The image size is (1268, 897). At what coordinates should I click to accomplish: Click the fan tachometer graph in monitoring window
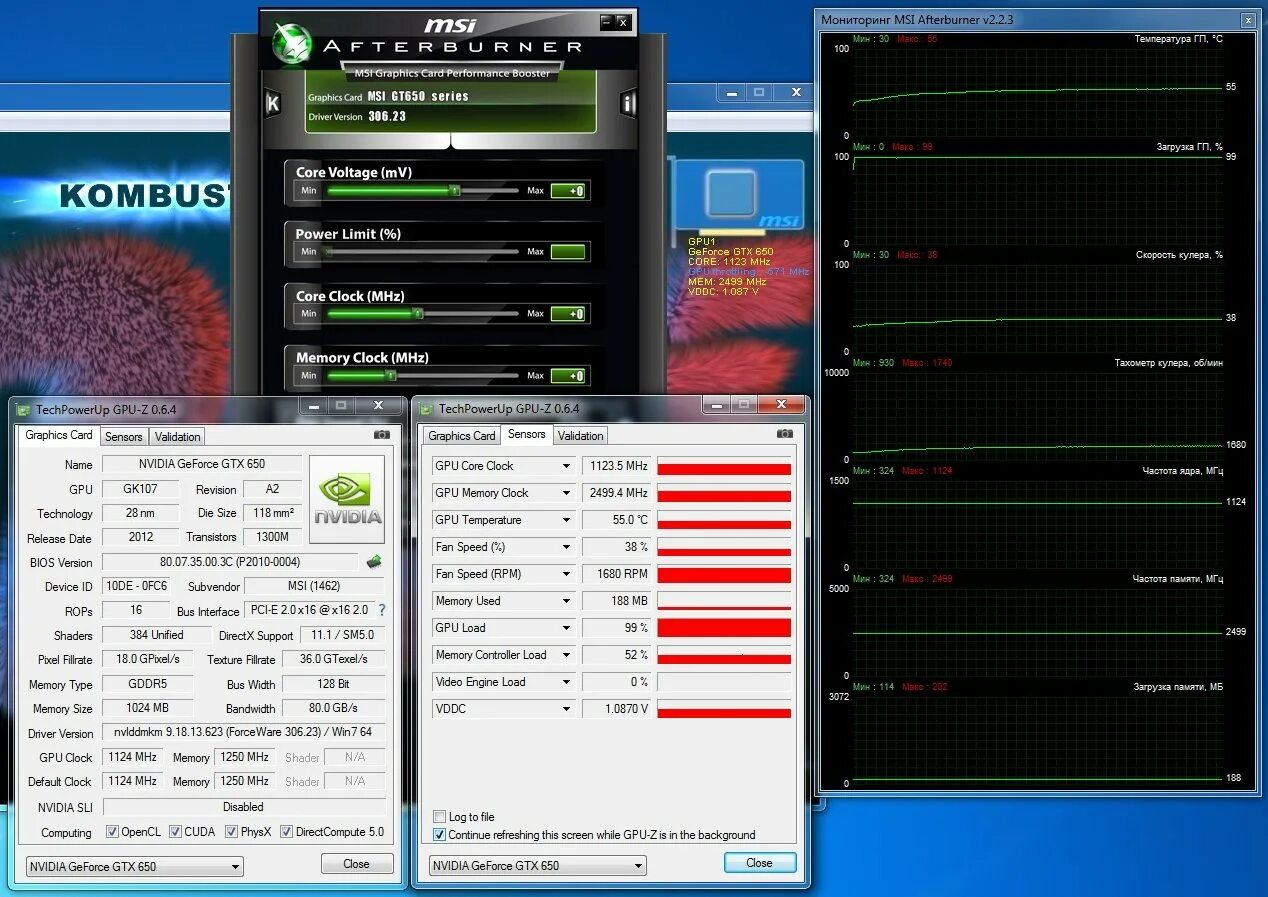1038,416
